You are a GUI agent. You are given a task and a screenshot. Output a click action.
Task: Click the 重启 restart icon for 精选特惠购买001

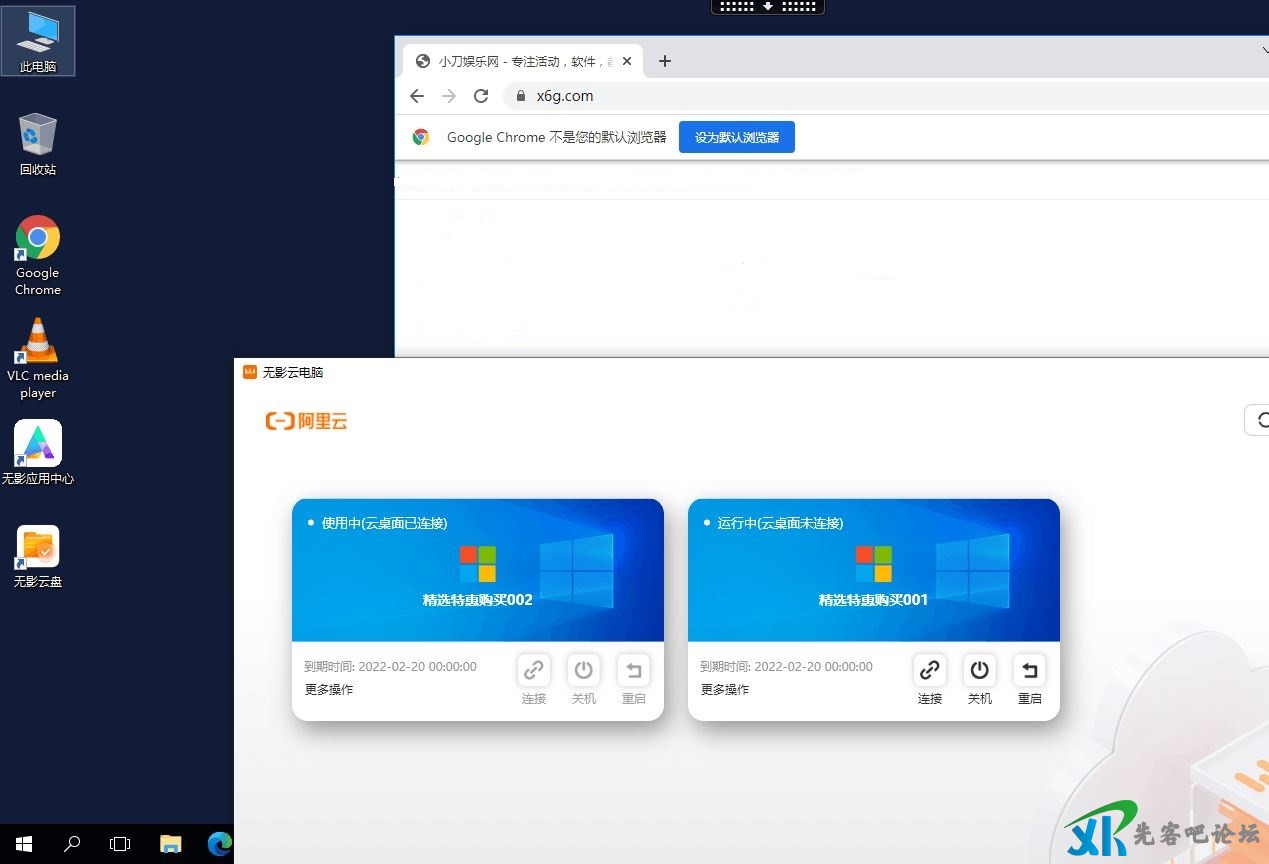[1029, 670]
